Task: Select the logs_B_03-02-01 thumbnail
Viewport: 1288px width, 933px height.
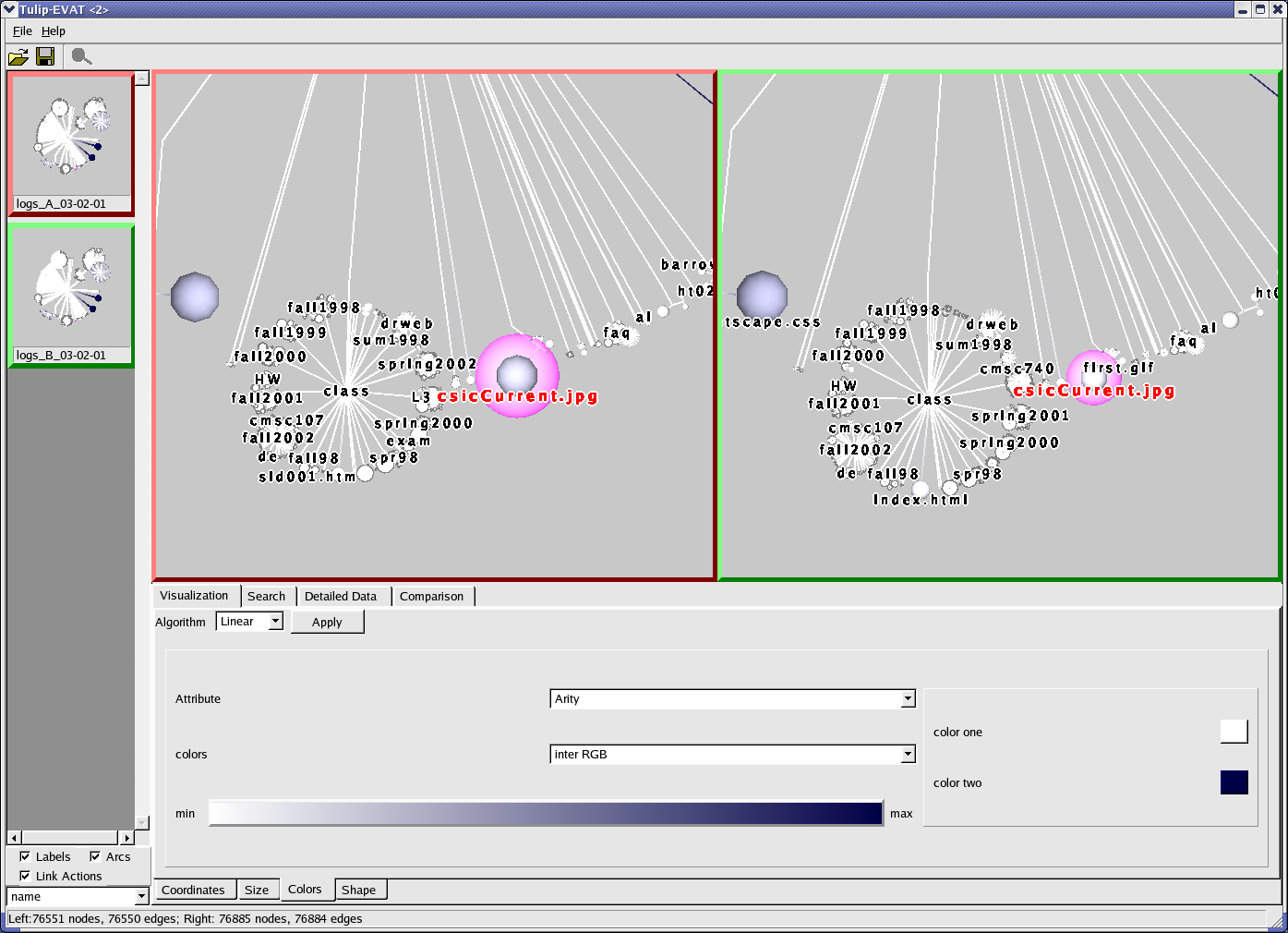Action: tap(71, 296)
